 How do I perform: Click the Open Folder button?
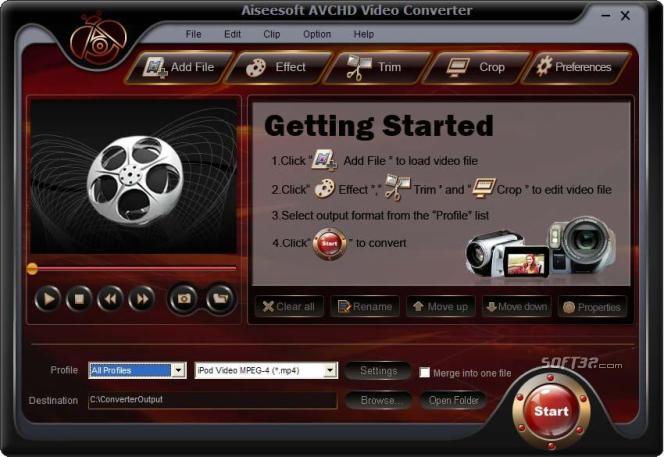[454, 400]
